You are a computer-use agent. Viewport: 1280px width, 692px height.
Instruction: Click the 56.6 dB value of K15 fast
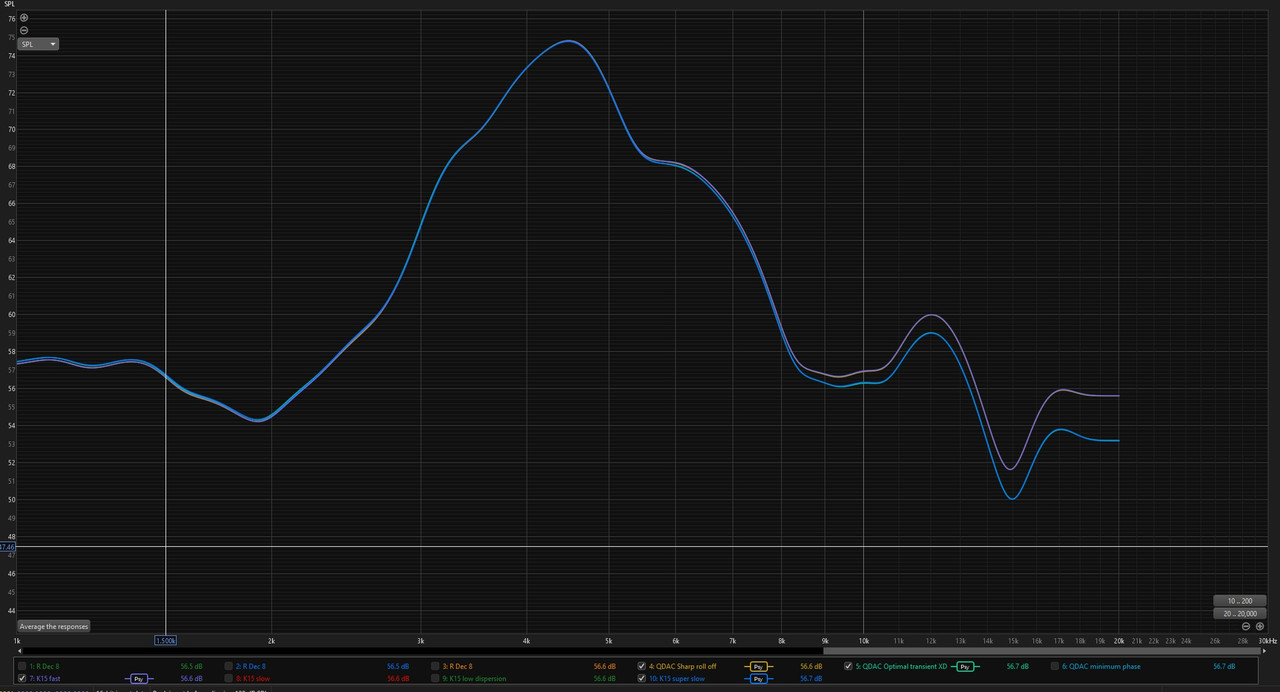pos(191,678)
